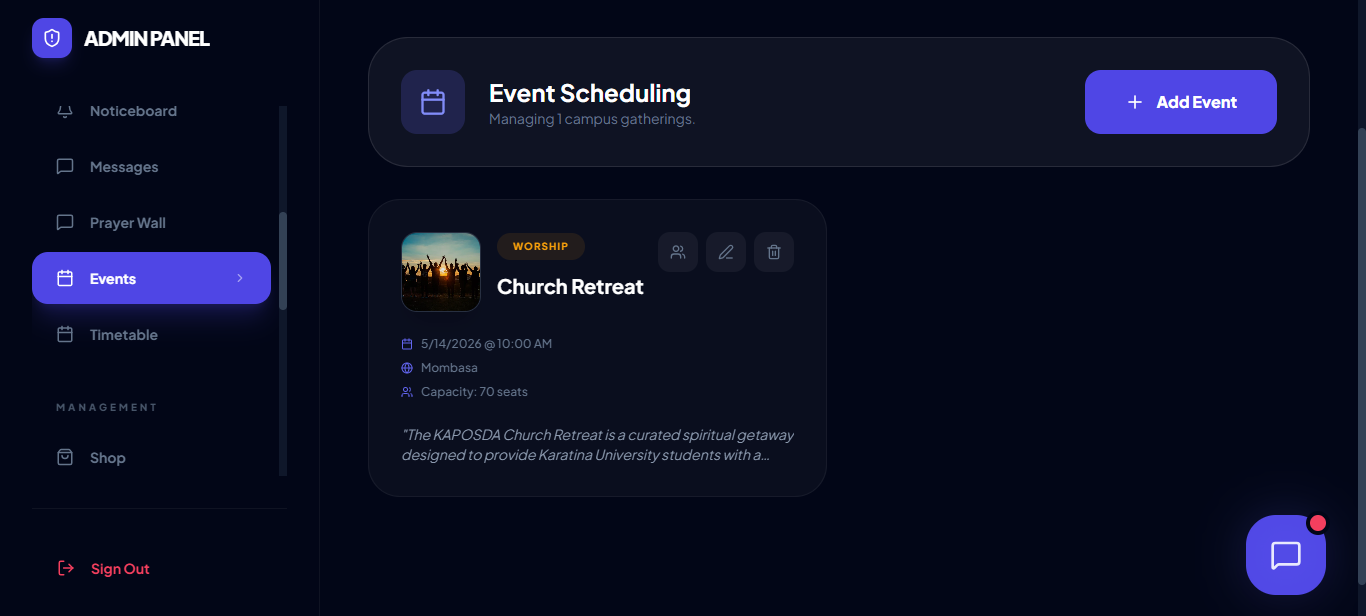
Task: Open the Prayer Wall speech bubble icon
Action: (x=64, y=222)
